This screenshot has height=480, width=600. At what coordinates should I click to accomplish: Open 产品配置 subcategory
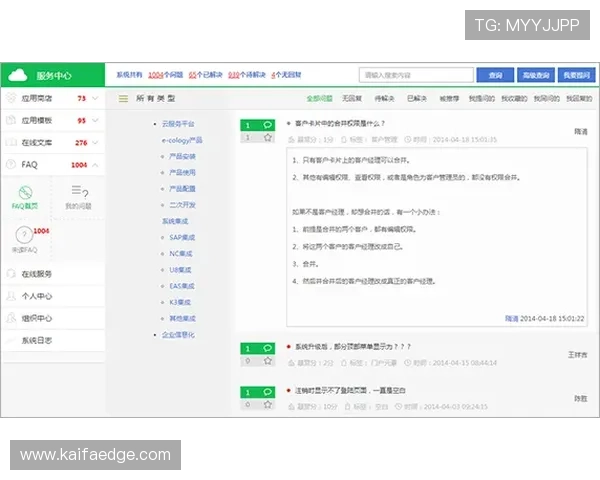182,189
